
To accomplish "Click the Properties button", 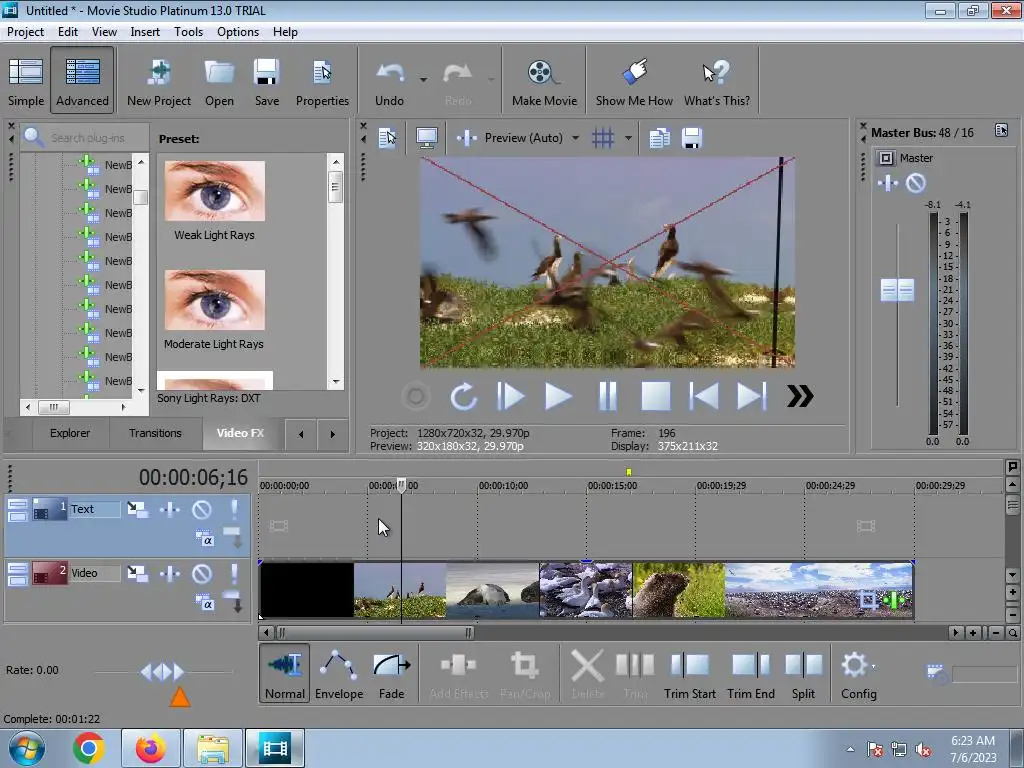I will [322, 81].
